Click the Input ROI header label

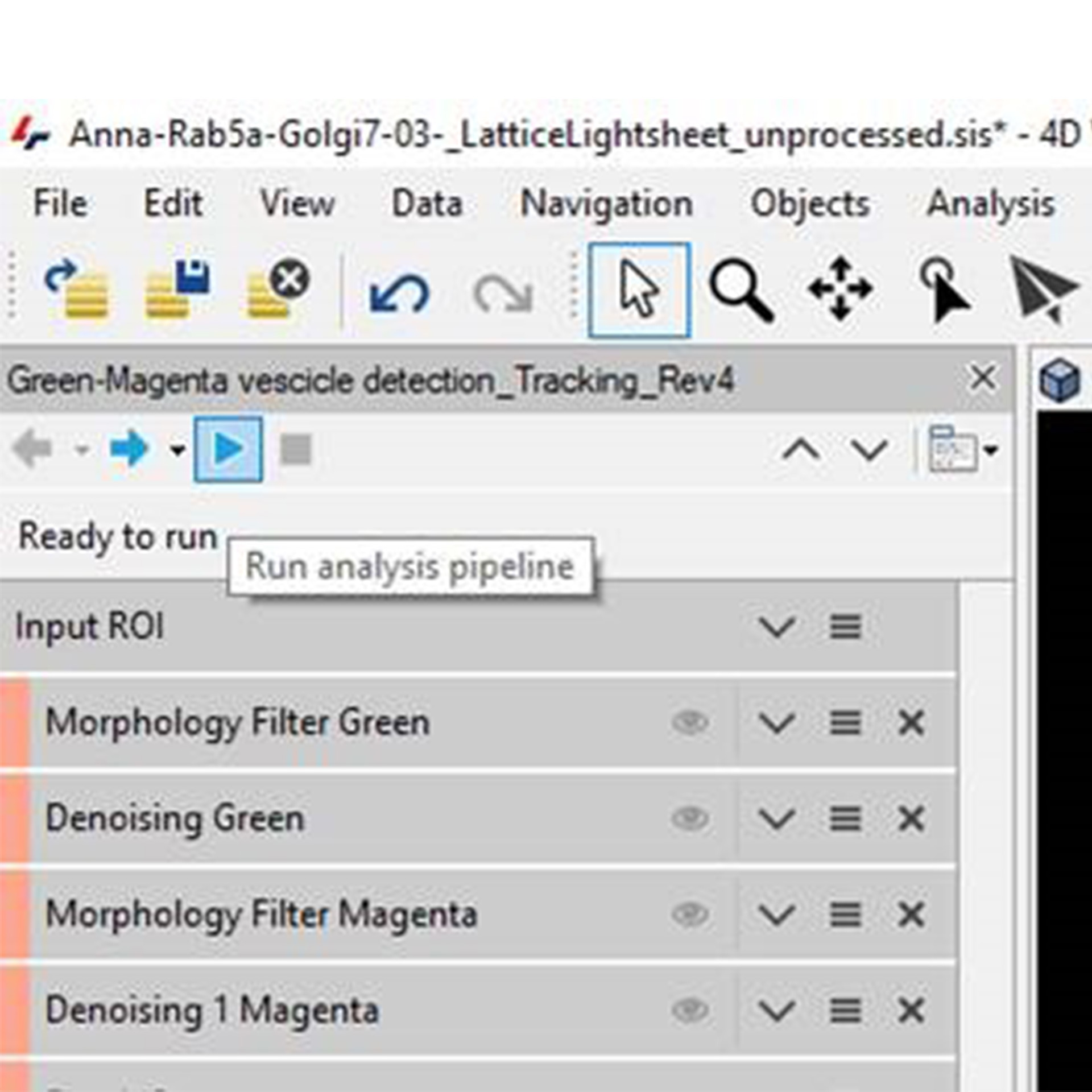pyautogui.click(x=89, y=627)
